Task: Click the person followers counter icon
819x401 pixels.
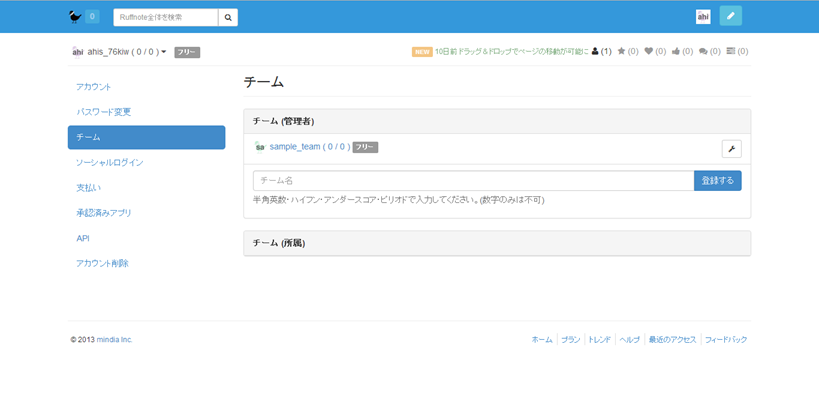Action: [596, 51]
